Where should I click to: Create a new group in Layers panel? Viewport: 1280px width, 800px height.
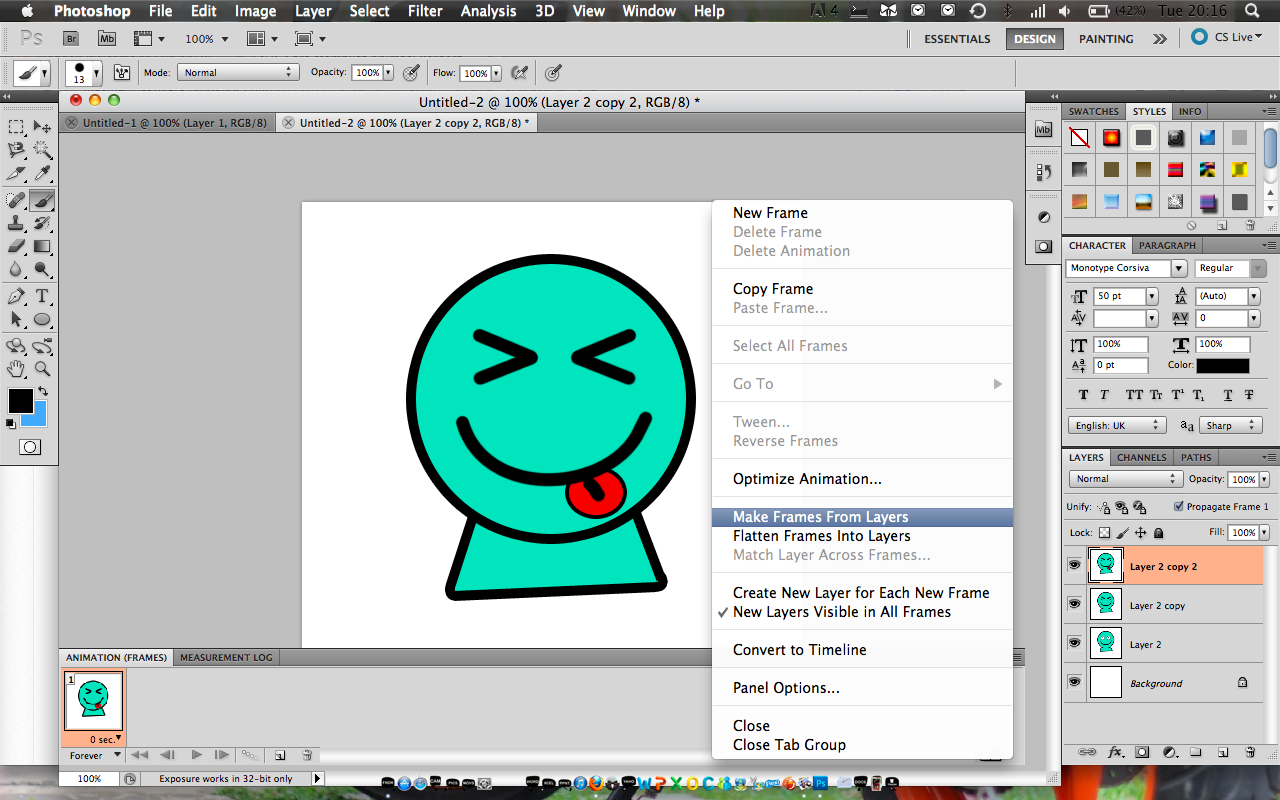1196,752
